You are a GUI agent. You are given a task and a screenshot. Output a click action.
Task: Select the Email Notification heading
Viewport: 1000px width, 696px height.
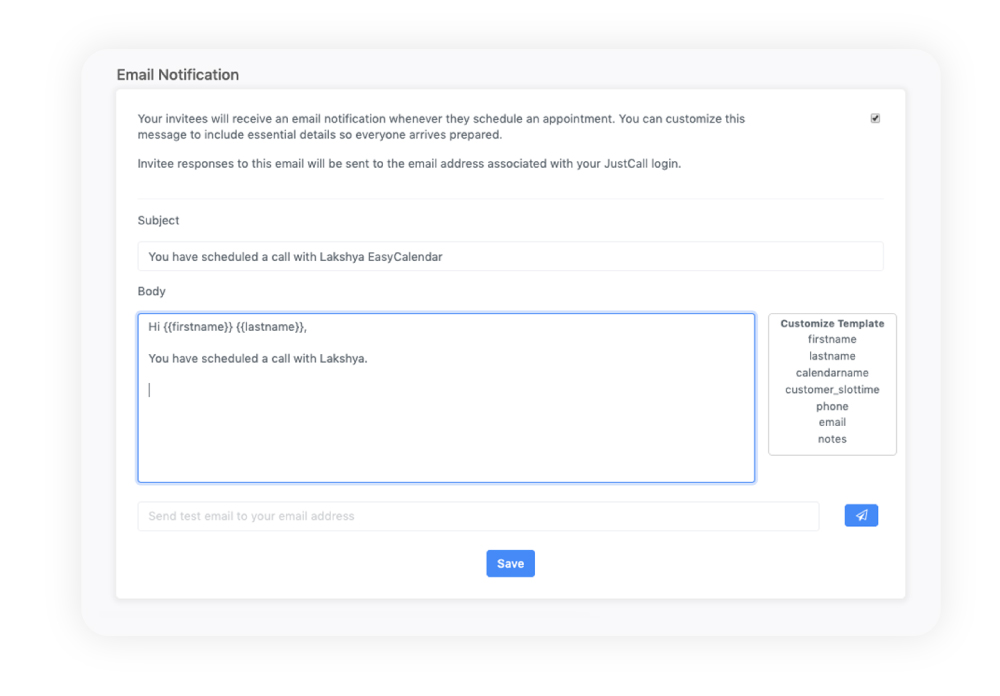click(177, 74)
